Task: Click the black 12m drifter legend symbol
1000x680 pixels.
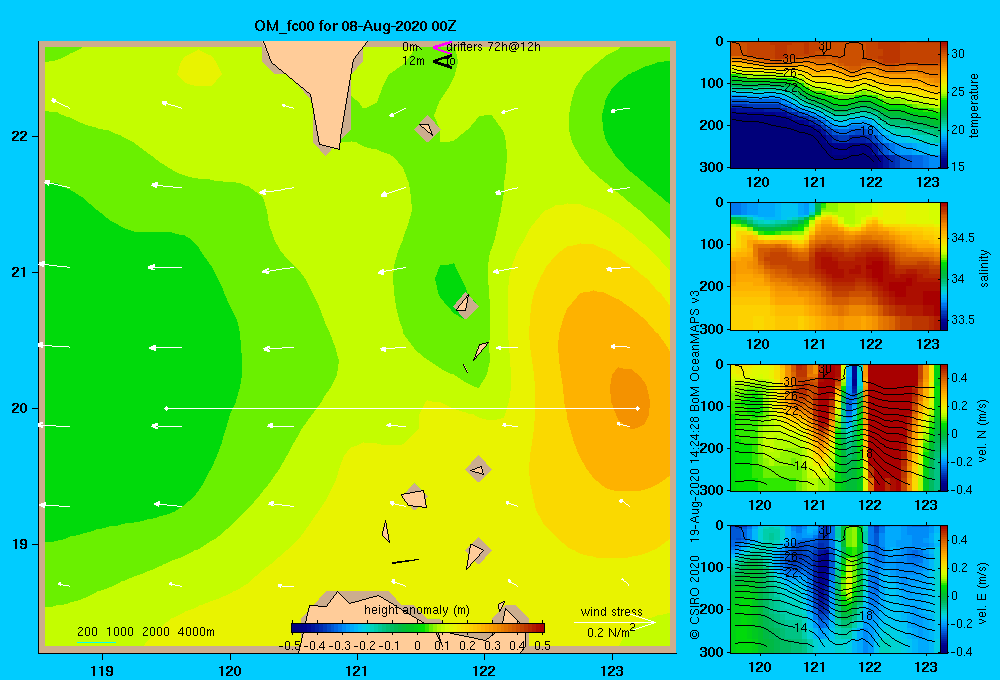Action: click(442, 61)
